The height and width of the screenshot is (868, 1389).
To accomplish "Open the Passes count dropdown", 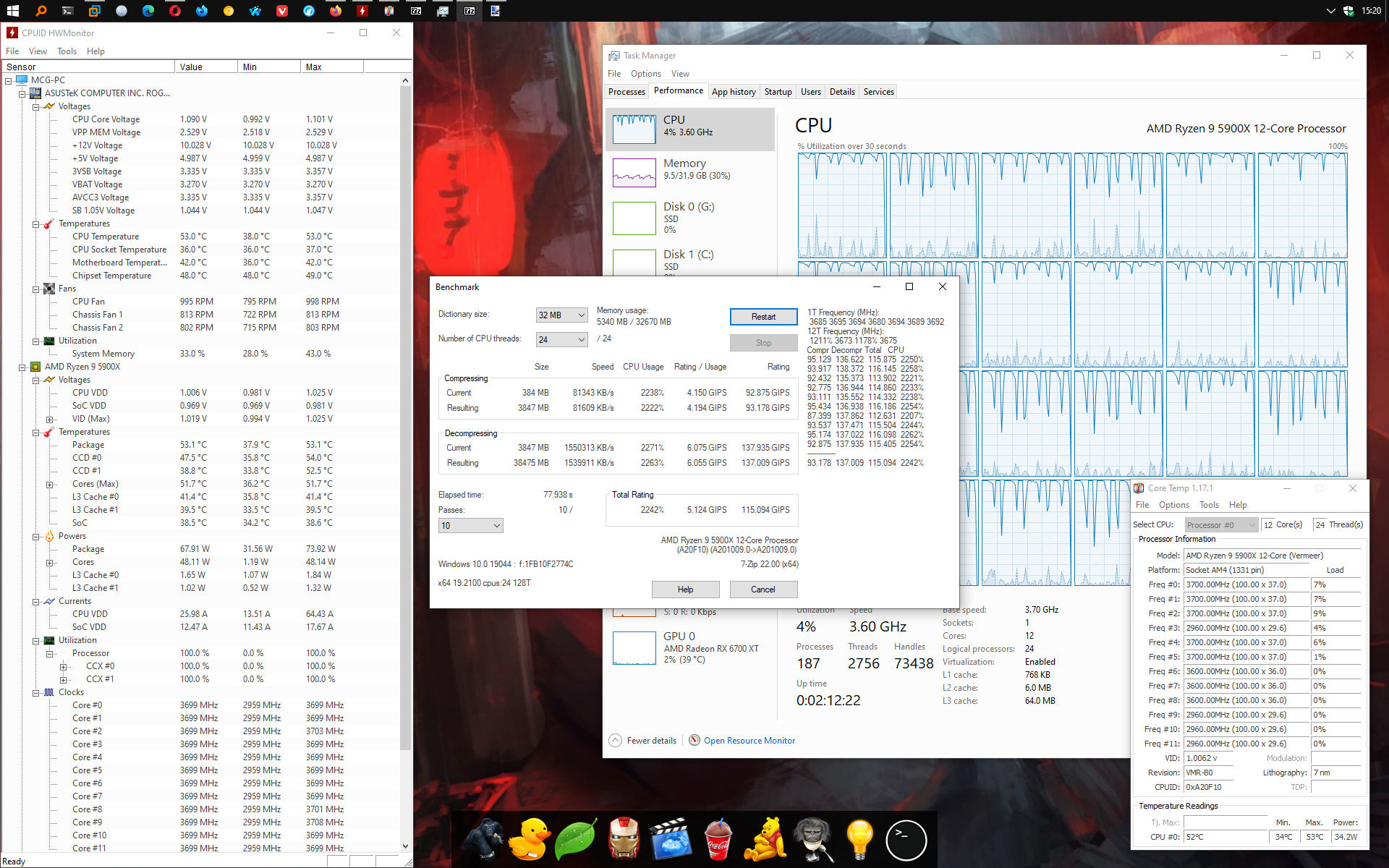I will pos(470,525).
